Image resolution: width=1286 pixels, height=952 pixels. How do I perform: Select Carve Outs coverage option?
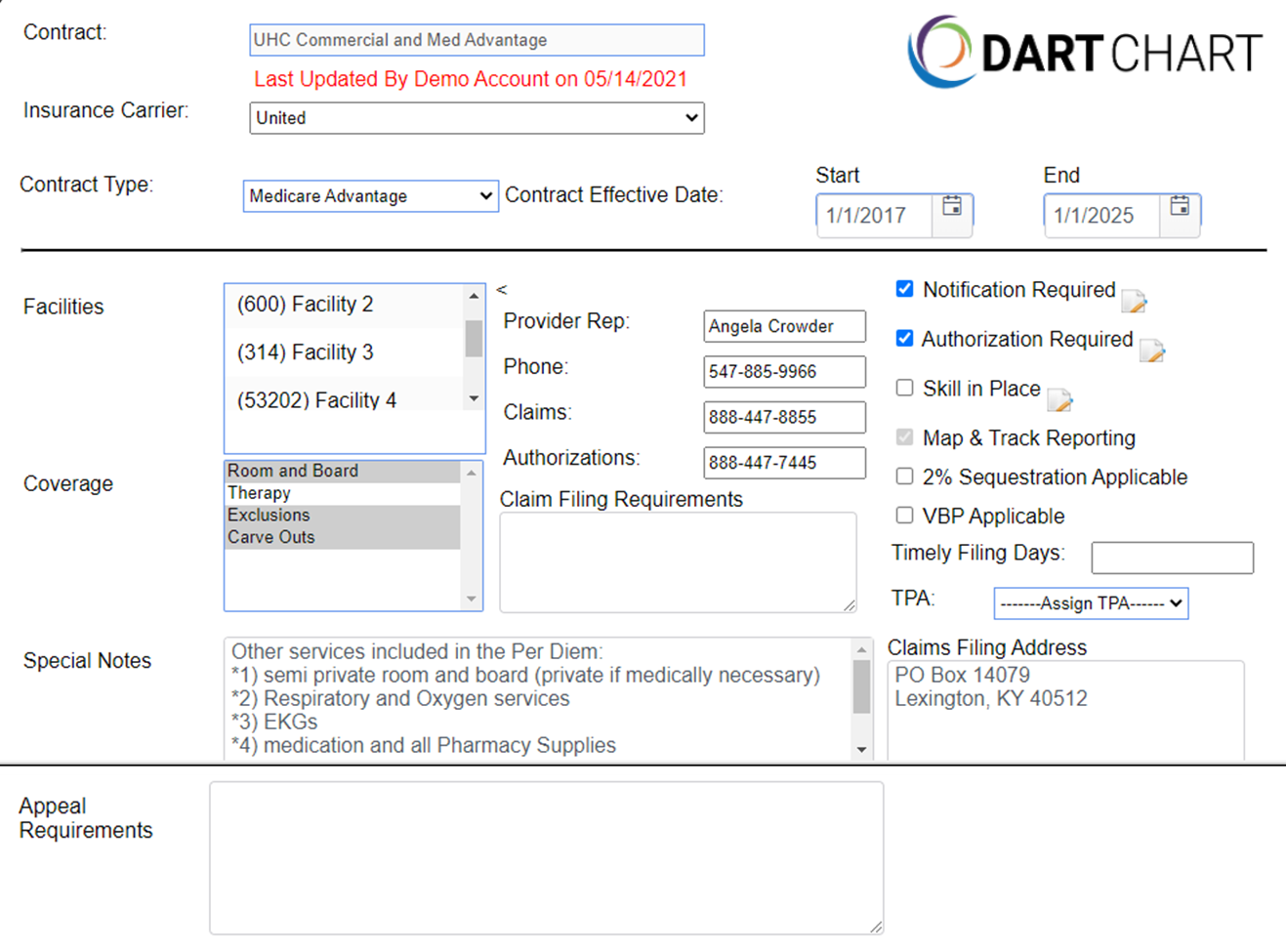(343, 537)
